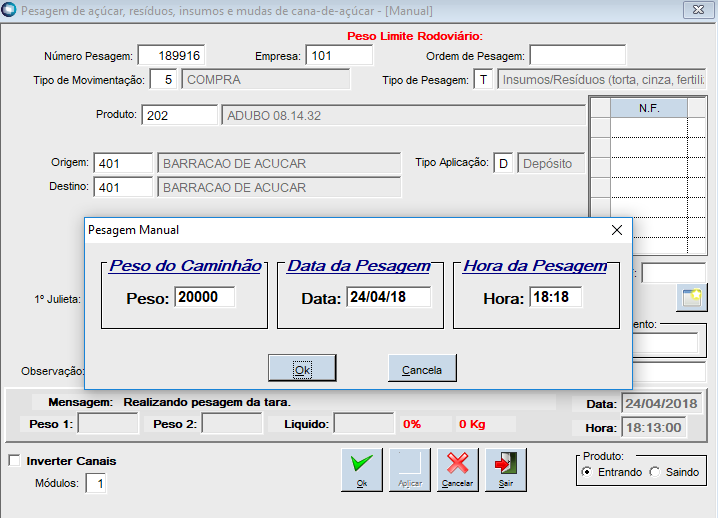Click the Depósito description field
The image size is (718, 518).
click(551, 163)
